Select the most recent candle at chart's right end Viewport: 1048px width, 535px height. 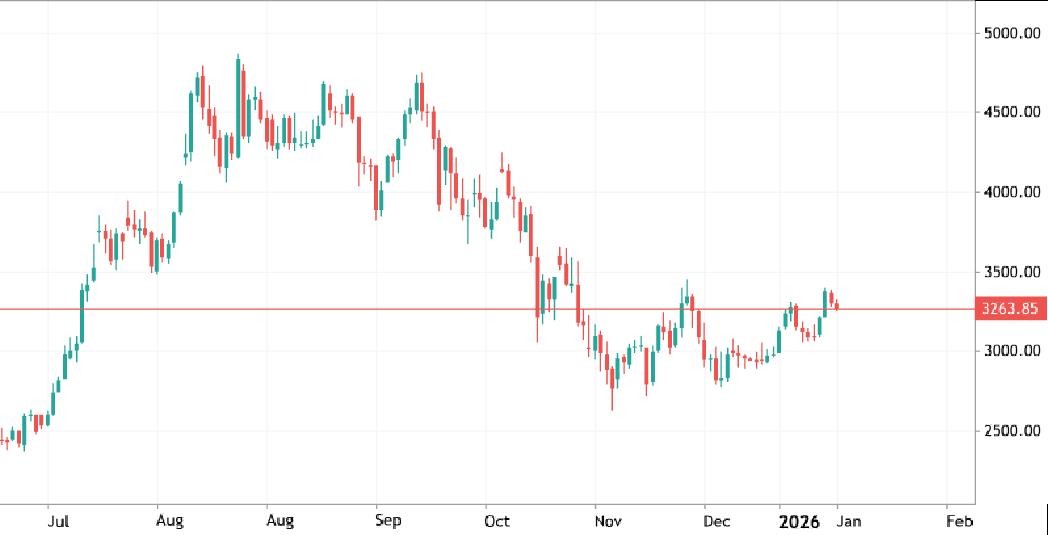click(x=837, y=304)
